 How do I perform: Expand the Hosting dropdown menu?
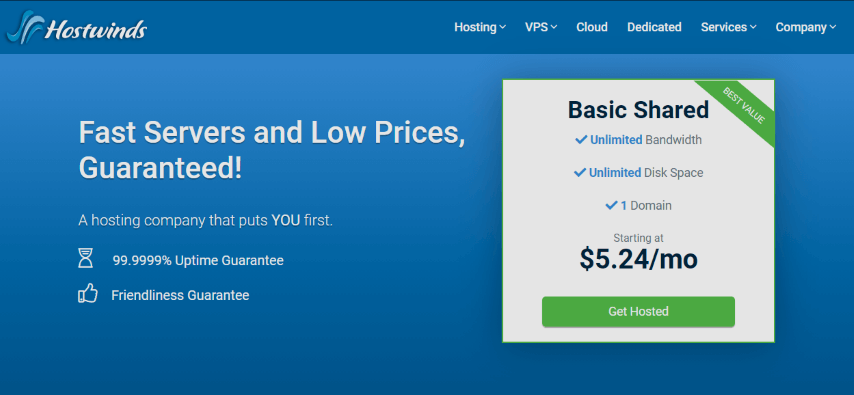click(480, 27)
